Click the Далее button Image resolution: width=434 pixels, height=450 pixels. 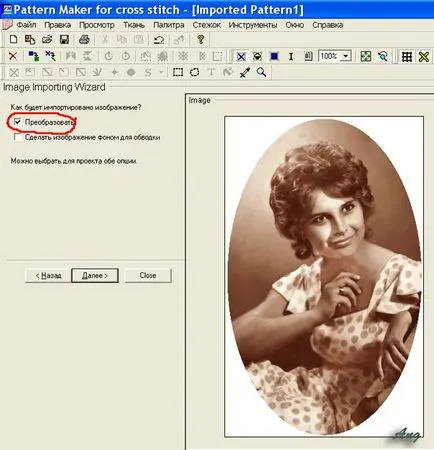(x=95, y=276)
